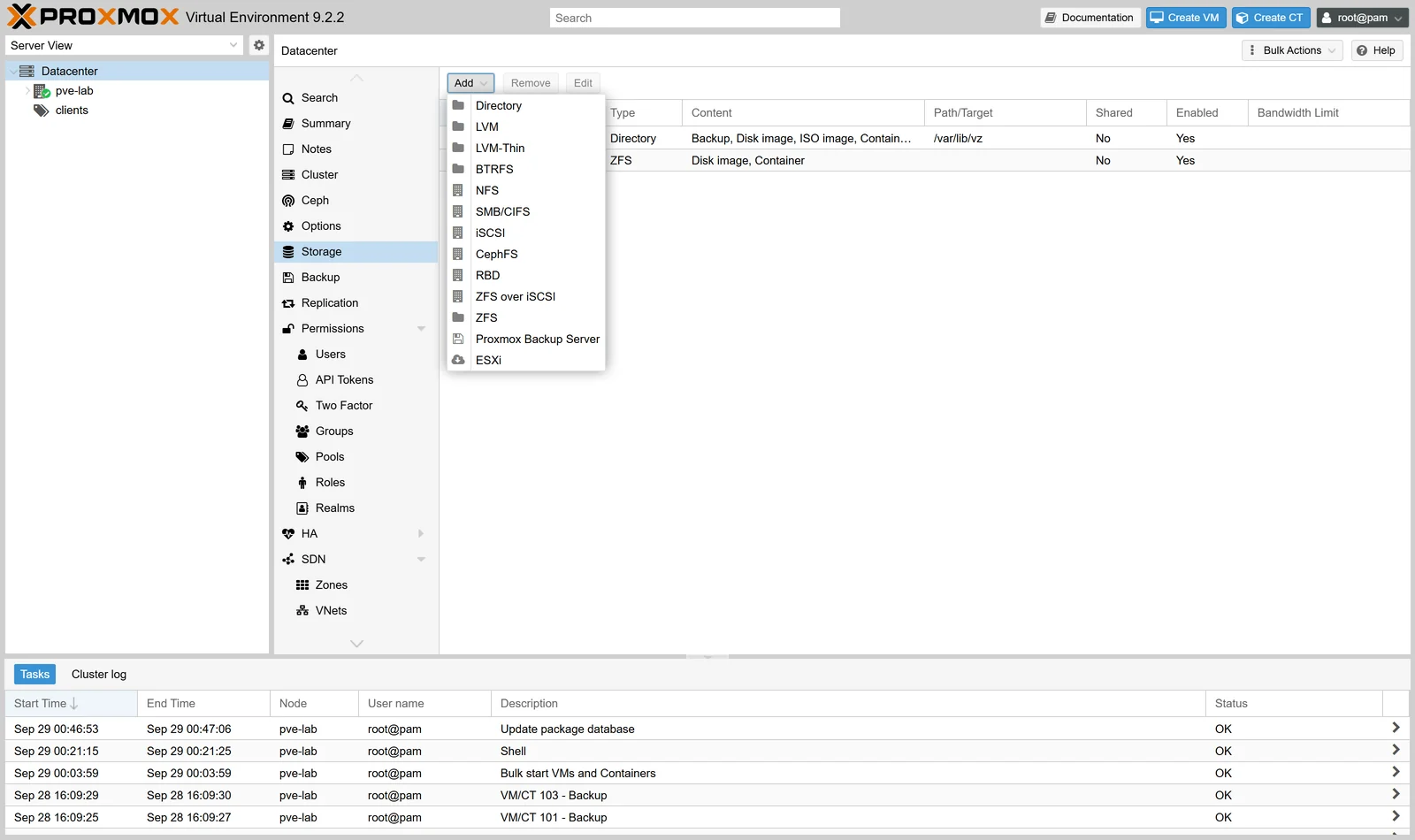Select the /var/lib/vz storage row

point(925,139)
